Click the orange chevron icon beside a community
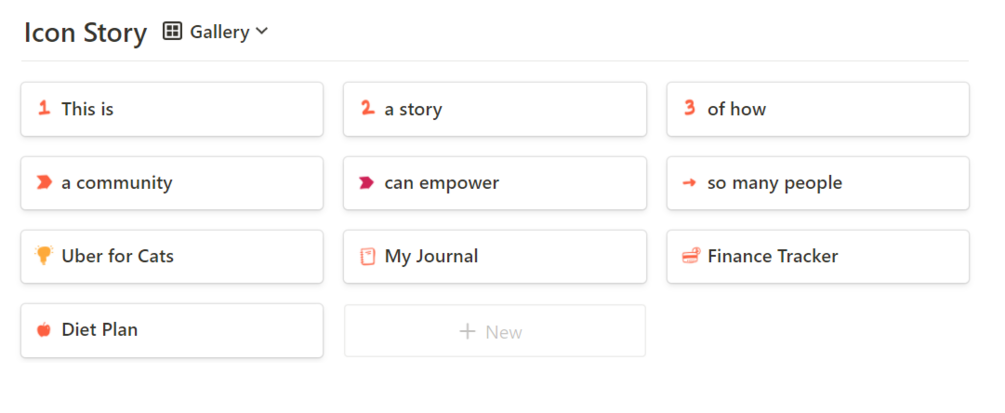 [44, 182]
